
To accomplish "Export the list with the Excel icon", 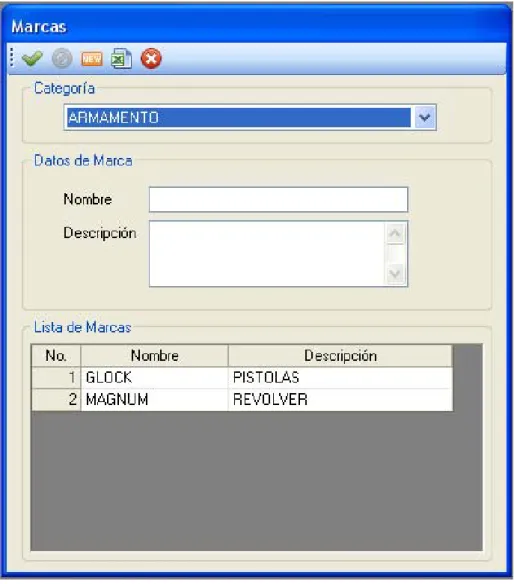I will point(121,58).
